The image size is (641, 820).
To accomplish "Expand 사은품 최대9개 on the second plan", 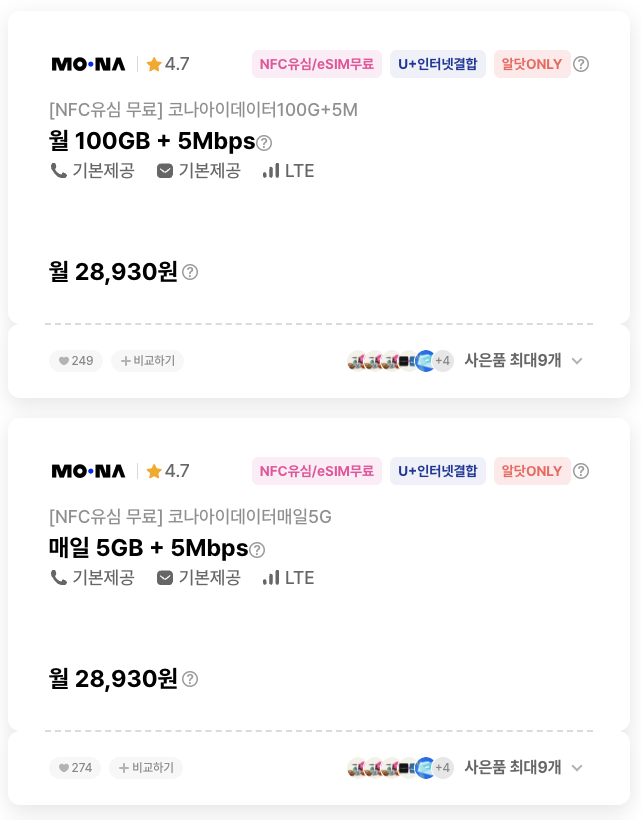I will pyautogui.click(x=523, y=768).
